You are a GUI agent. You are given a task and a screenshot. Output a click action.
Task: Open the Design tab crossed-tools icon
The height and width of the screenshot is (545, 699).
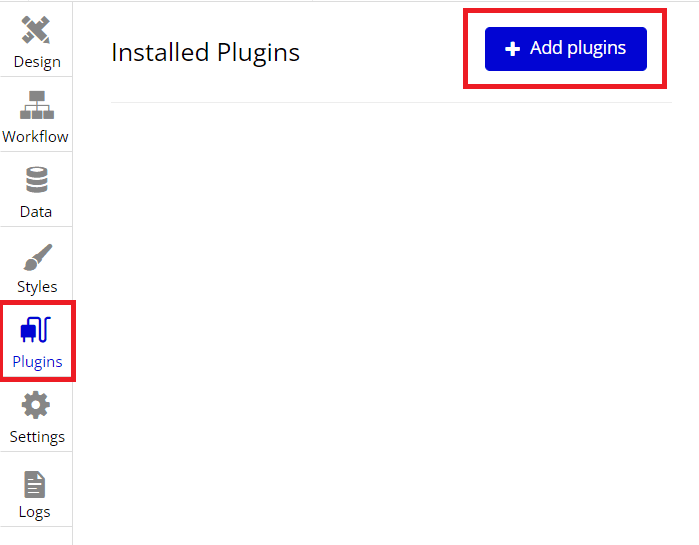[x=36, y=30]
